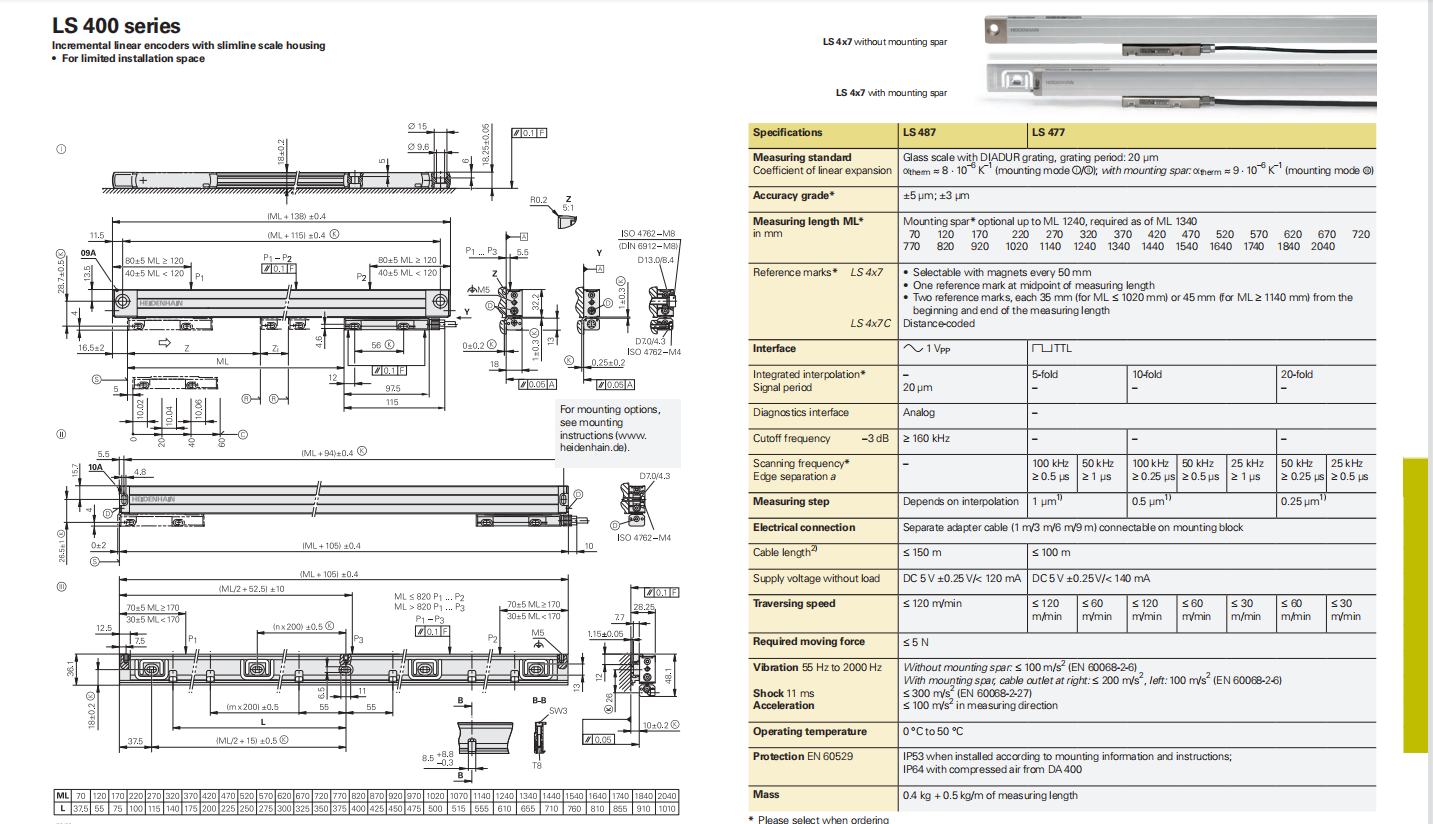This screenshot has height=824, width=1433.
Task: Click the "Diagnostics interface" row label
Action: click(x=801, y=413)
